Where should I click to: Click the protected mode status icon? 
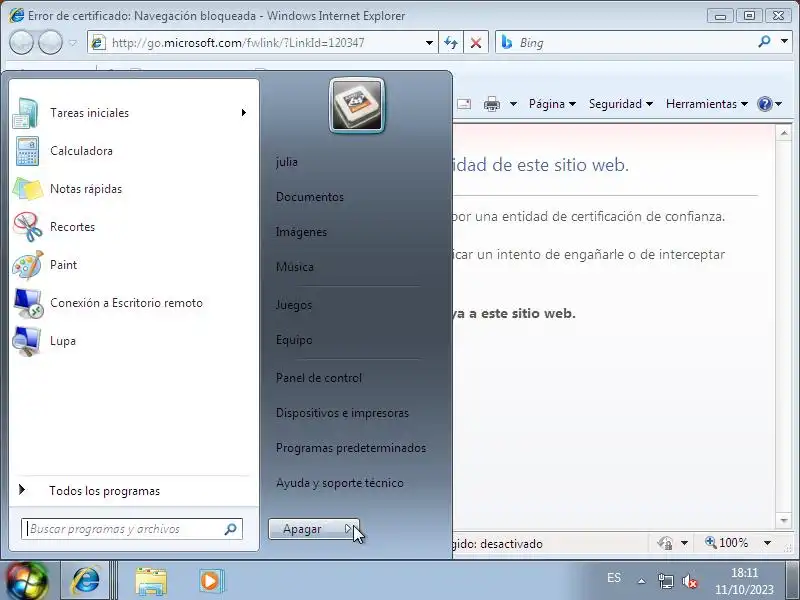[665, 543]
